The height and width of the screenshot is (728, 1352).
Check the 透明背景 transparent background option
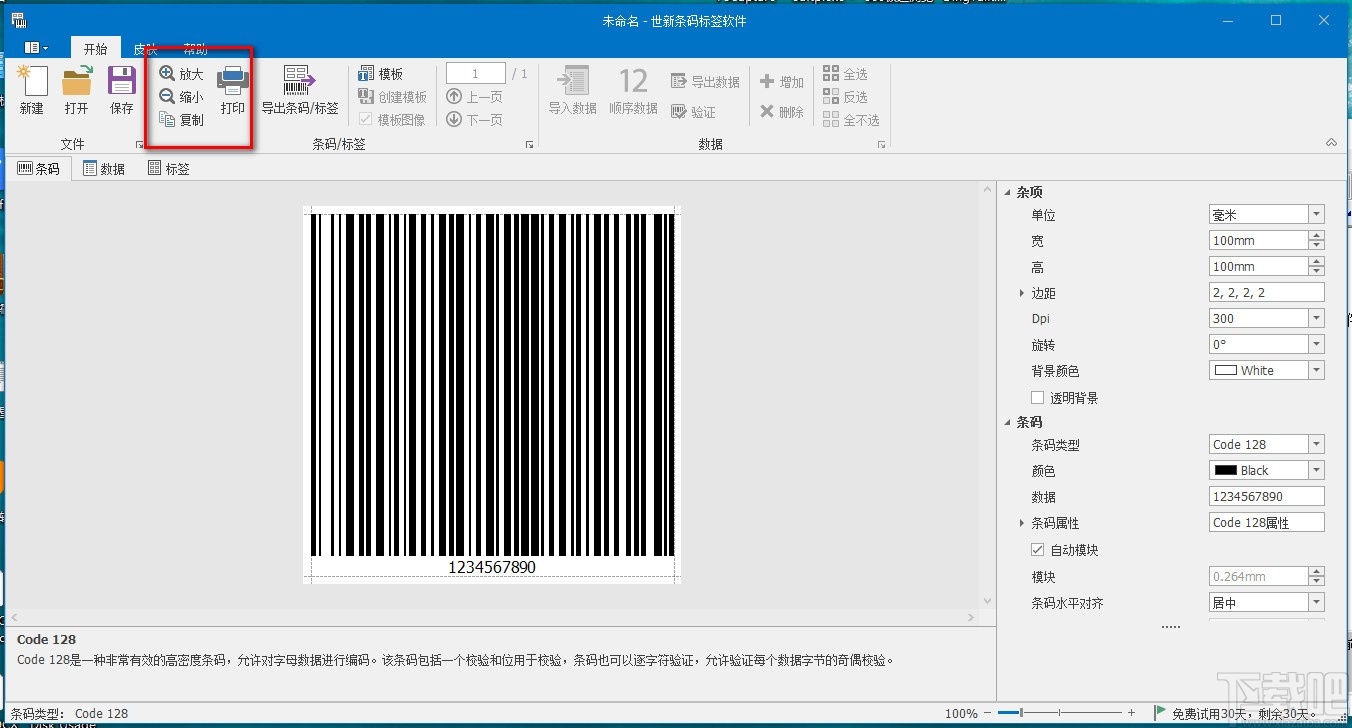(x=1037, y=396)
